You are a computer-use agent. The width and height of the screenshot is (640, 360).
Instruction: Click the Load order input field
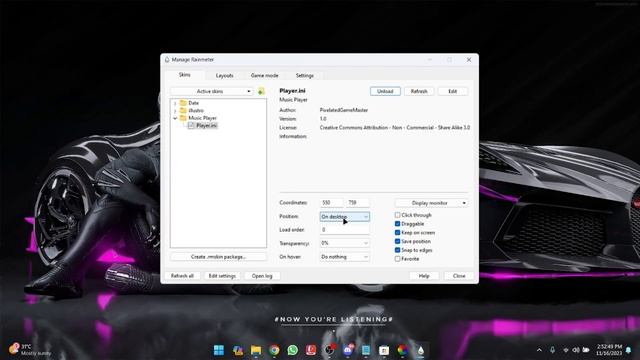pos(344,230)
